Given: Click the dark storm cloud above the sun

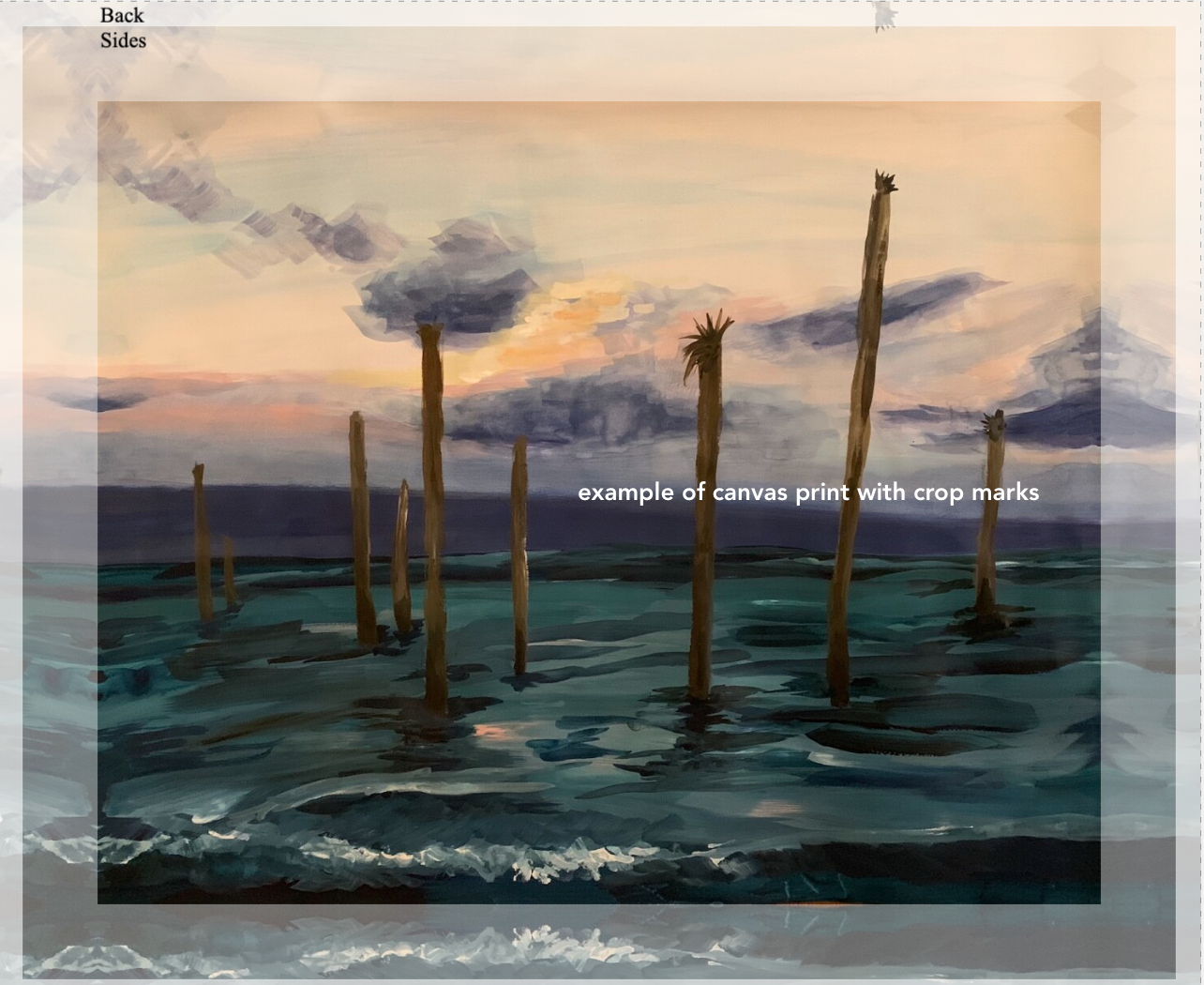Looking at the screenshot, I should pyautogui.click(x=450, y=281).
